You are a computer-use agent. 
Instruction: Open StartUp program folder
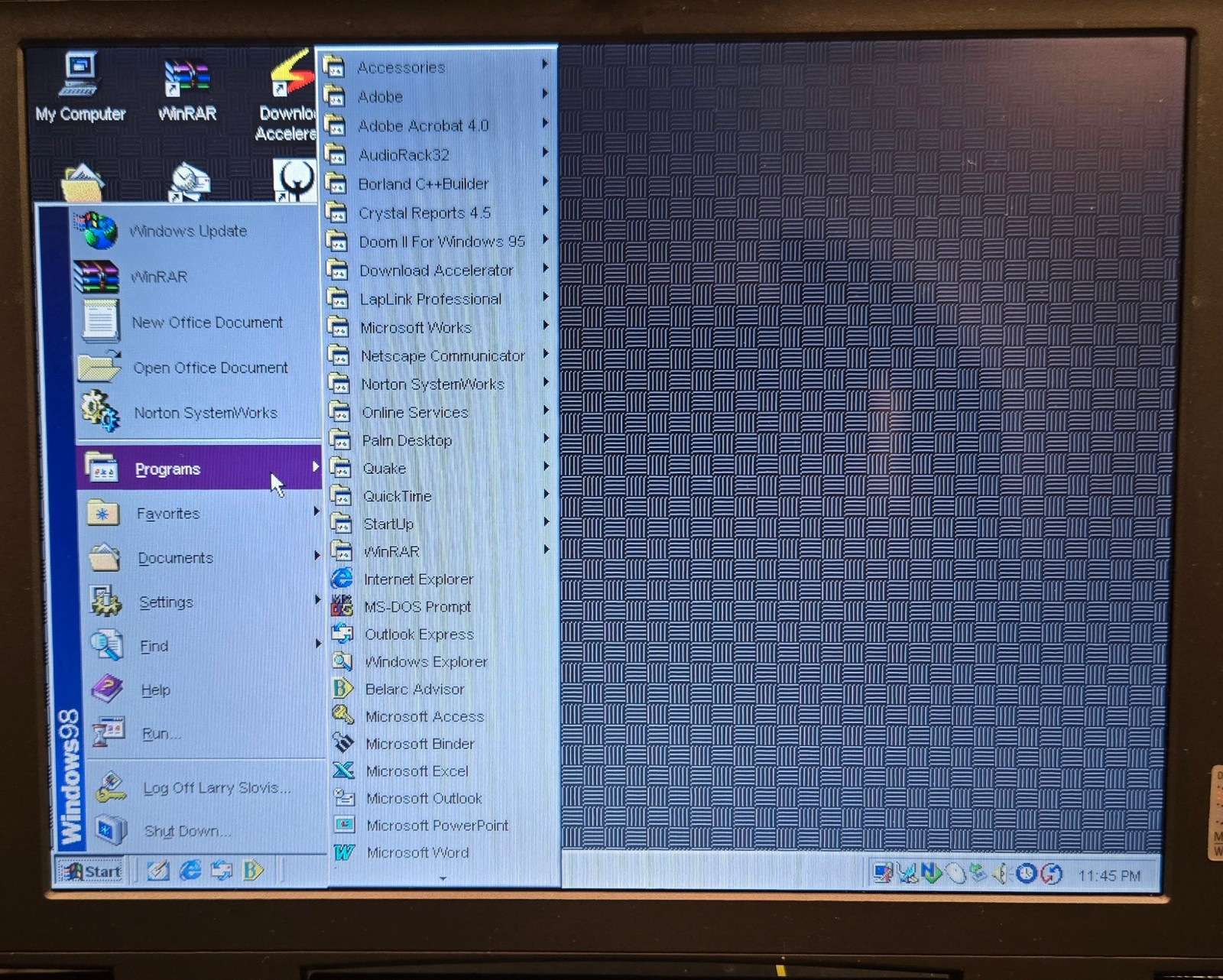(x=442, y=524)
